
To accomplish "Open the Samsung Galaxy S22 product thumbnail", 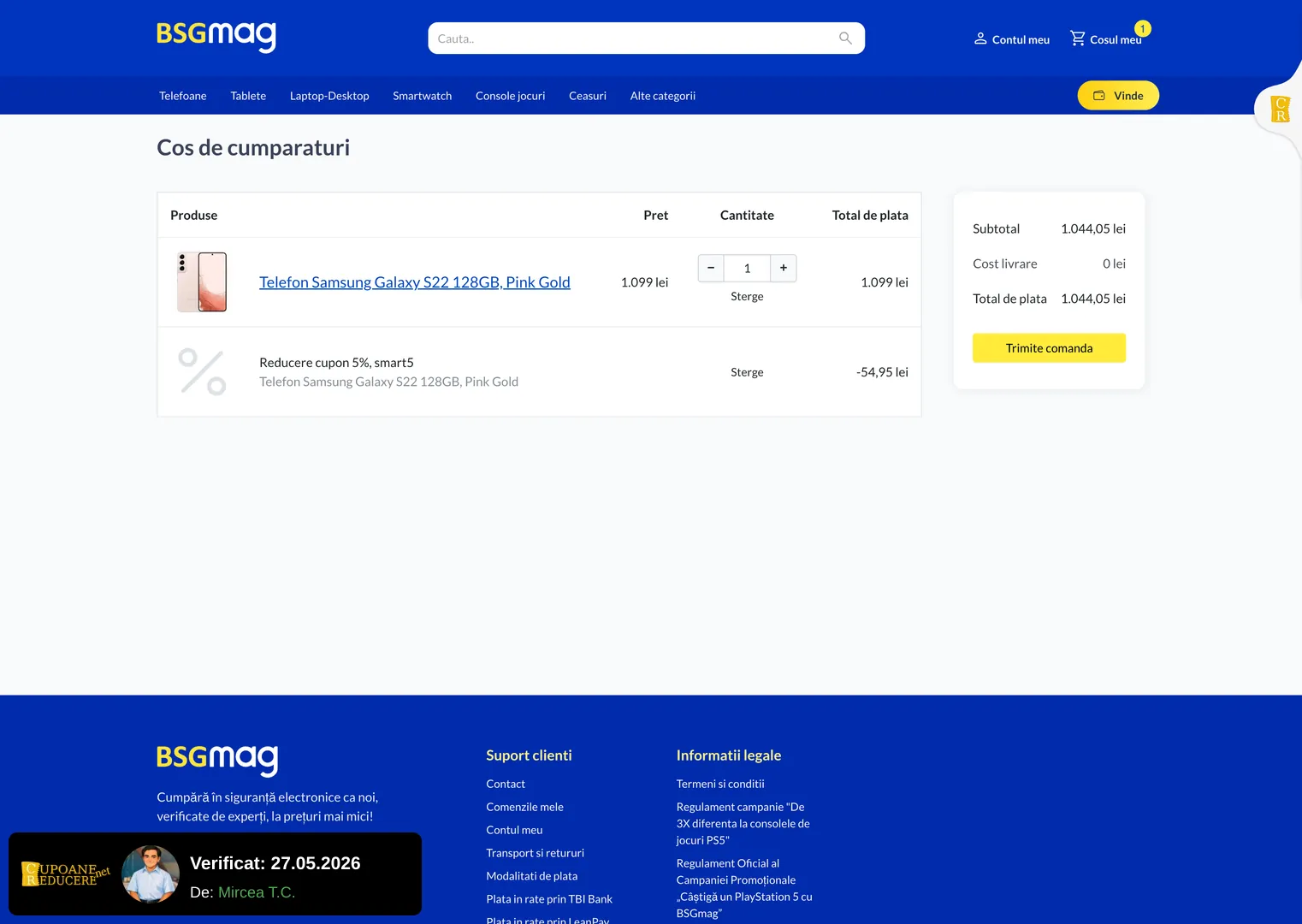I will pos(202,281).
